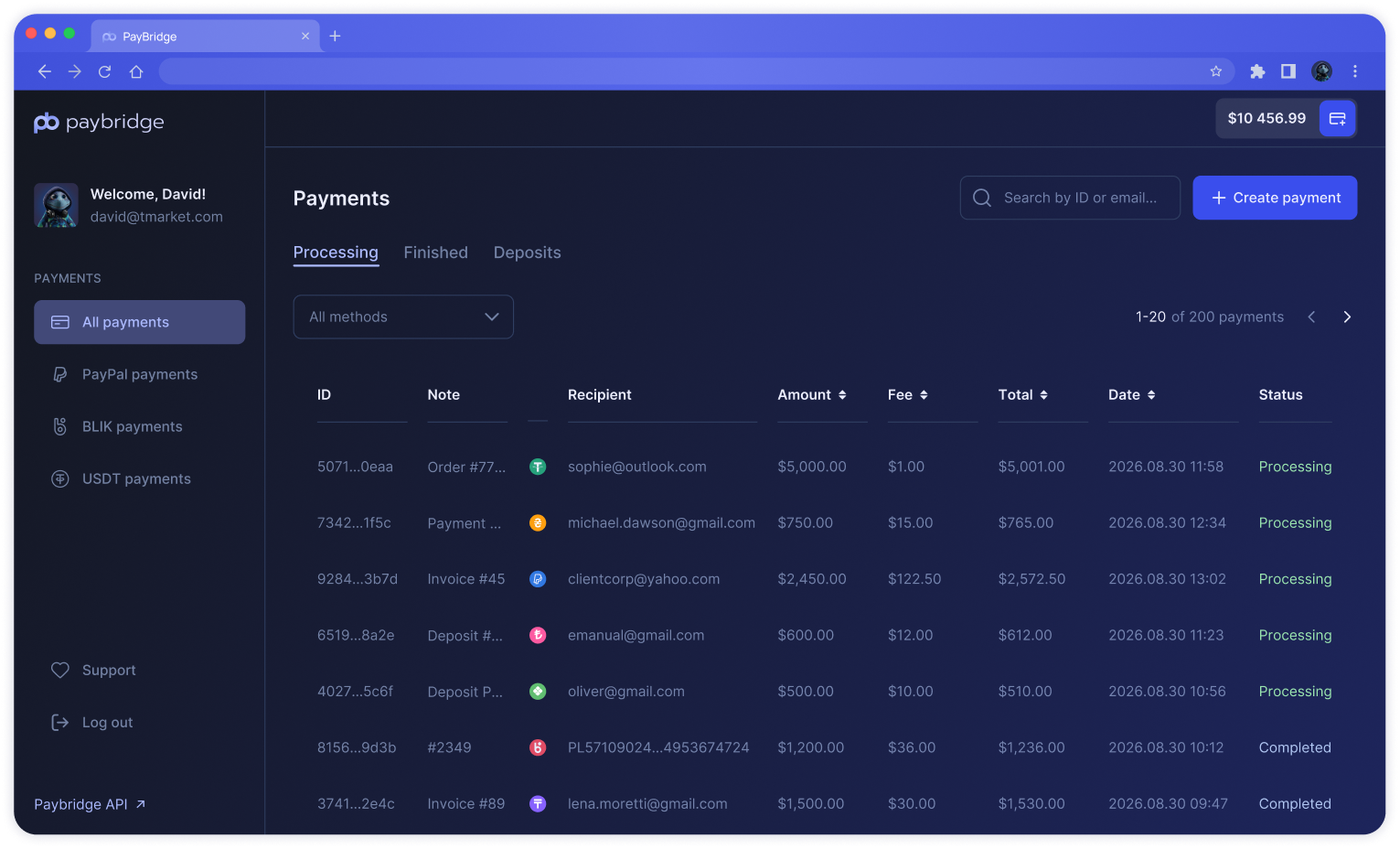
Task: Switch to the Deposits tab
Action: 528,253
